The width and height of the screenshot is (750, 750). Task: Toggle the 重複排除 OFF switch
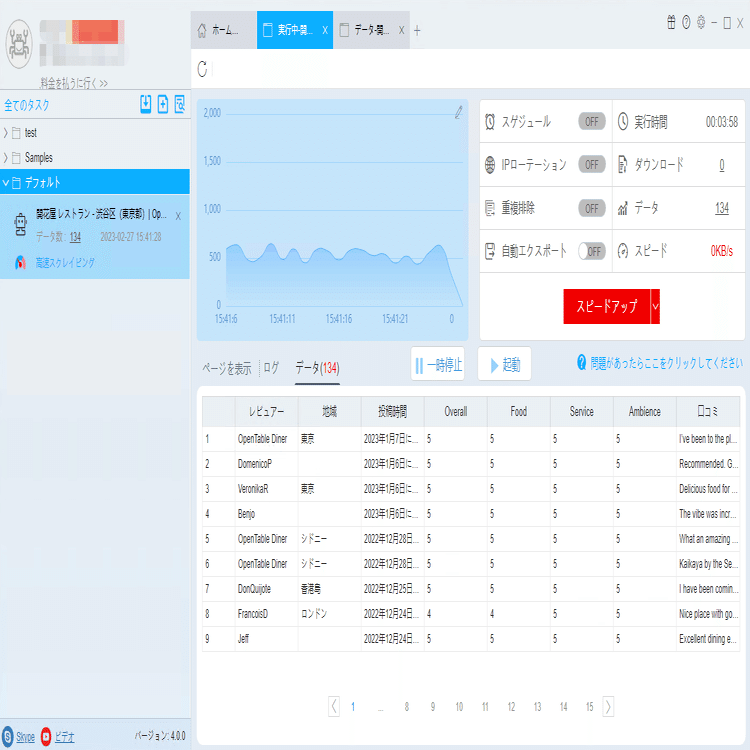point(592,208)
